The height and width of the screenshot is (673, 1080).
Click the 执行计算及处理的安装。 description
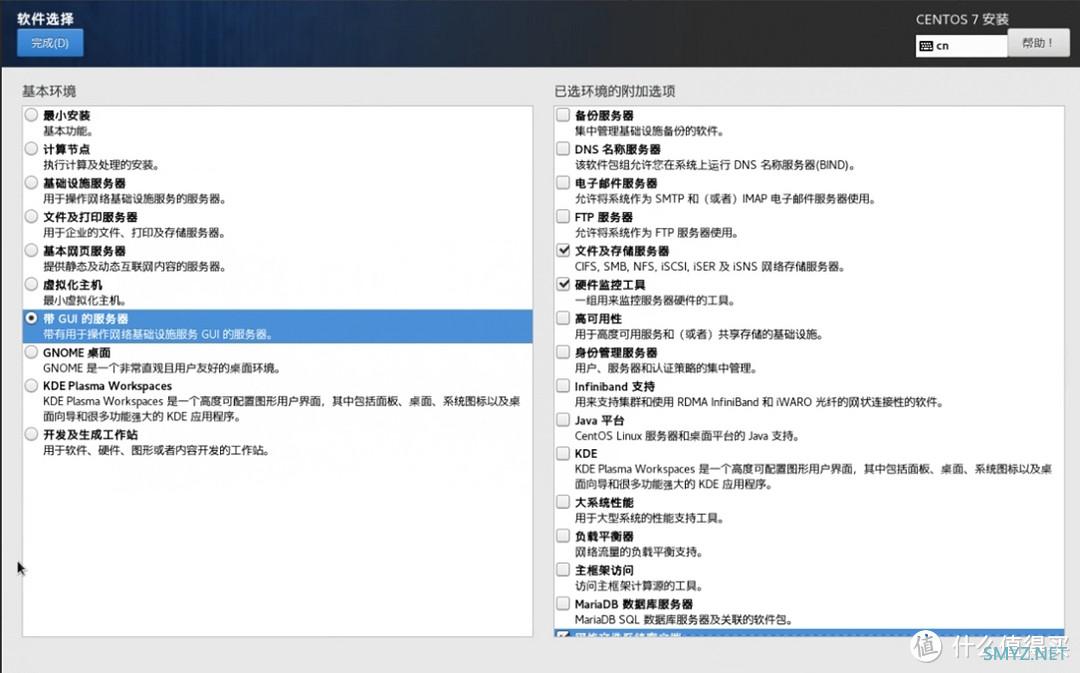coord(102,165)
